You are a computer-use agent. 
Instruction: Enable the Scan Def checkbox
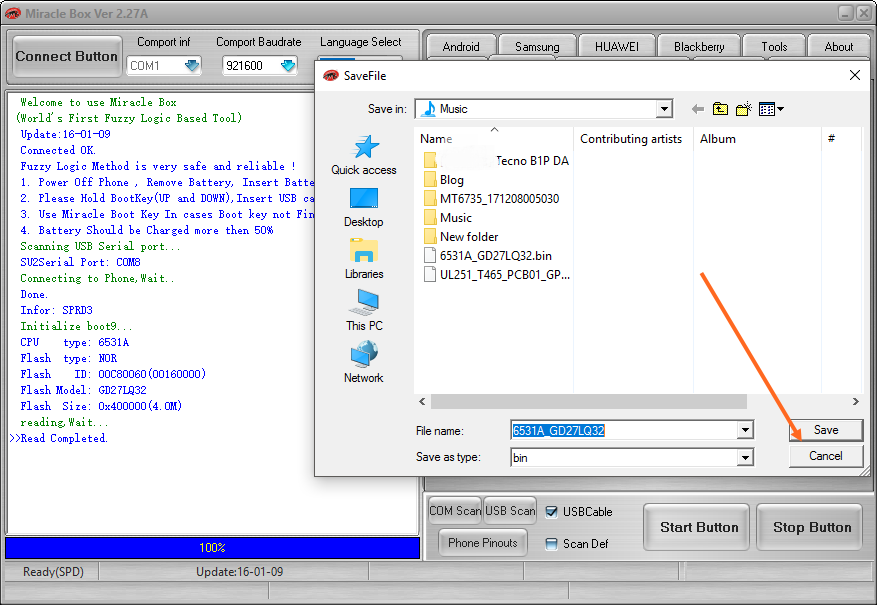tap(549, 542)
